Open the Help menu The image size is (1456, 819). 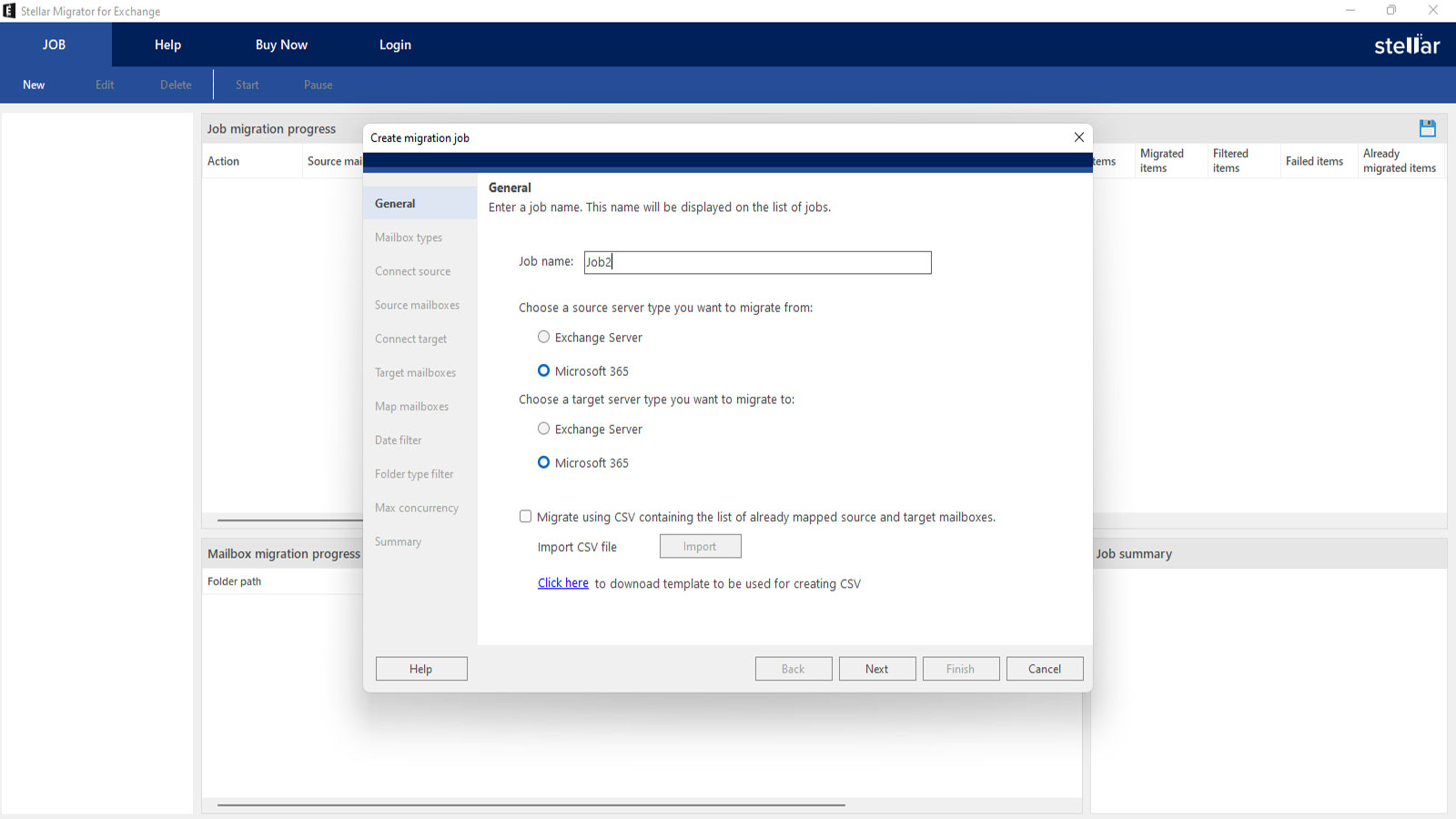tap(167, 45)
